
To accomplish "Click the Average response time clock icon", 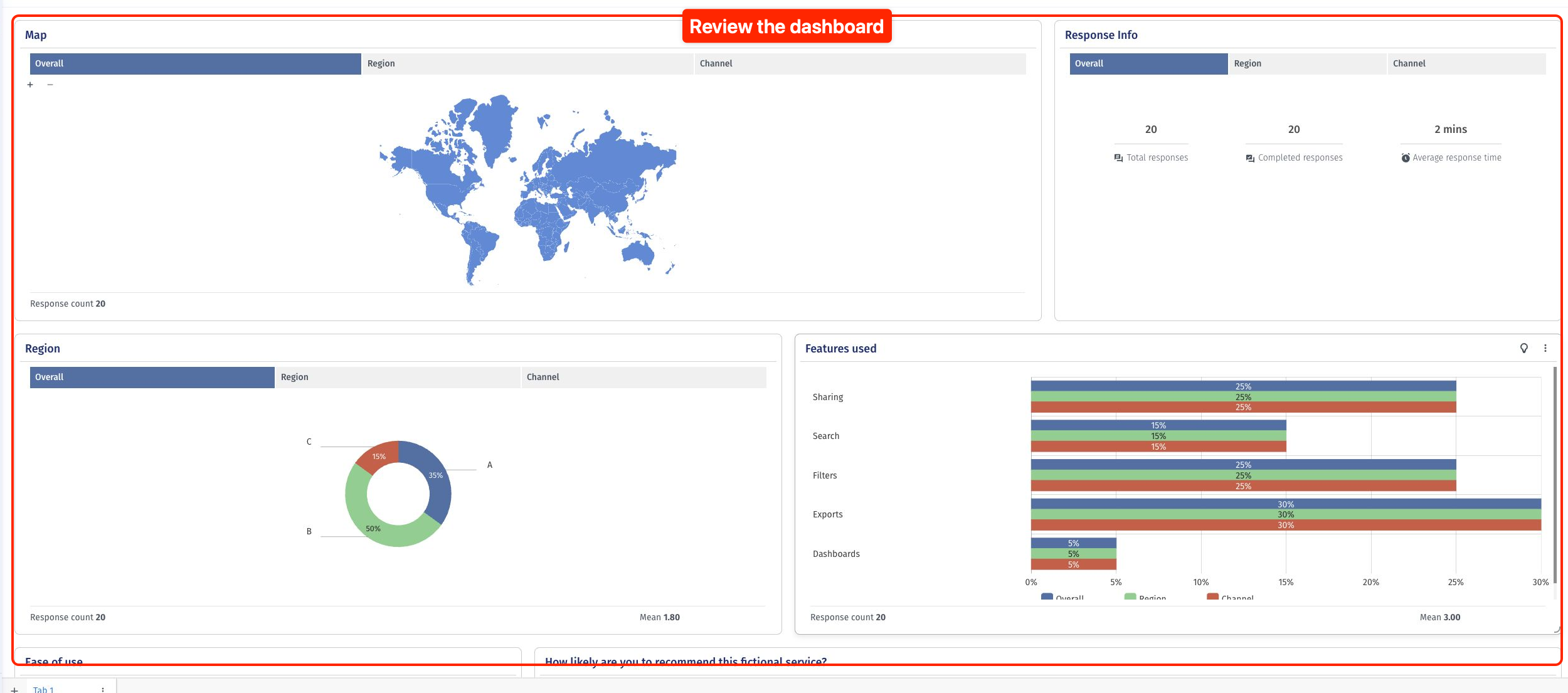I will pyautogui.click(x=1406, y=158).
